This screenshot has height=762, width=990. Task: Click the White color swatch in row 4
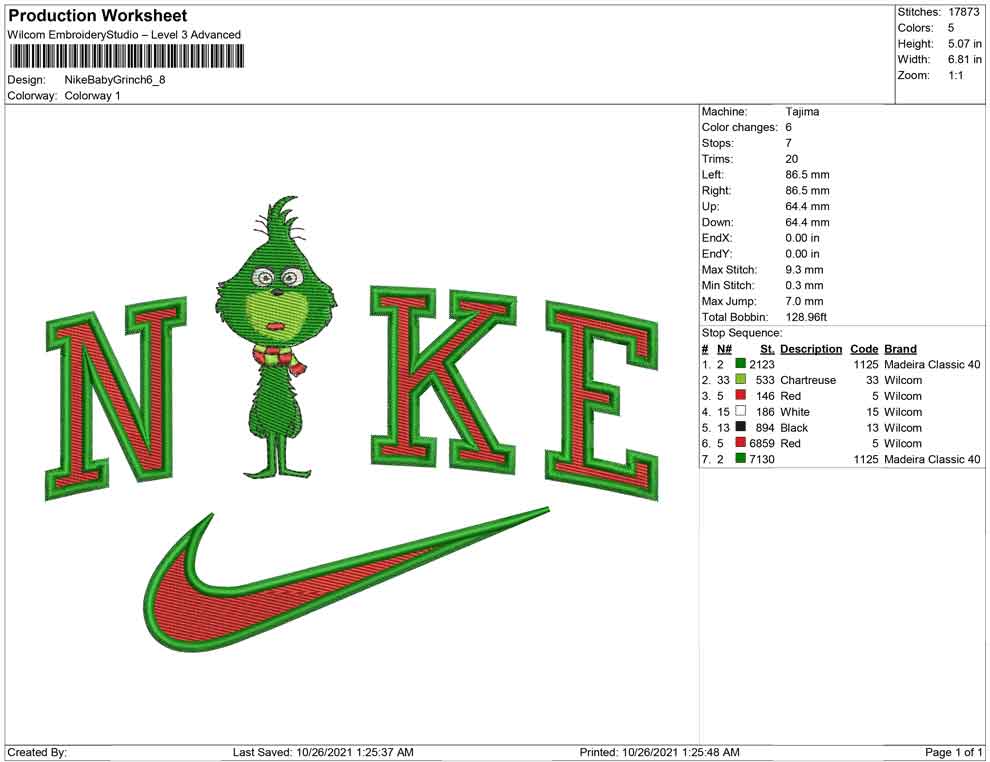click(741, 411)
